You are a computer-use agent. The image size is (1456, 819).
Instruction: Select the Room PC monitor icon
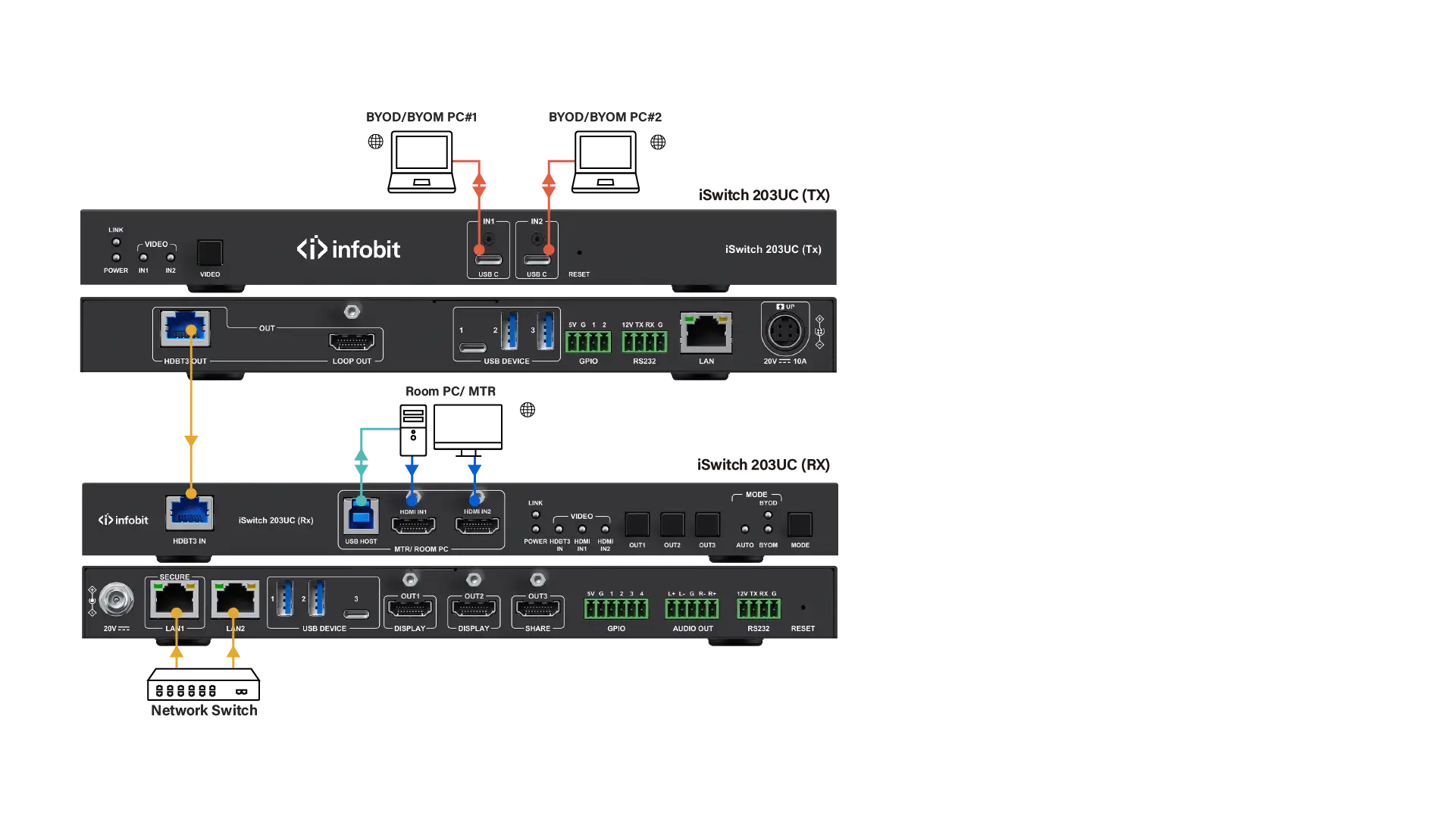468,430
